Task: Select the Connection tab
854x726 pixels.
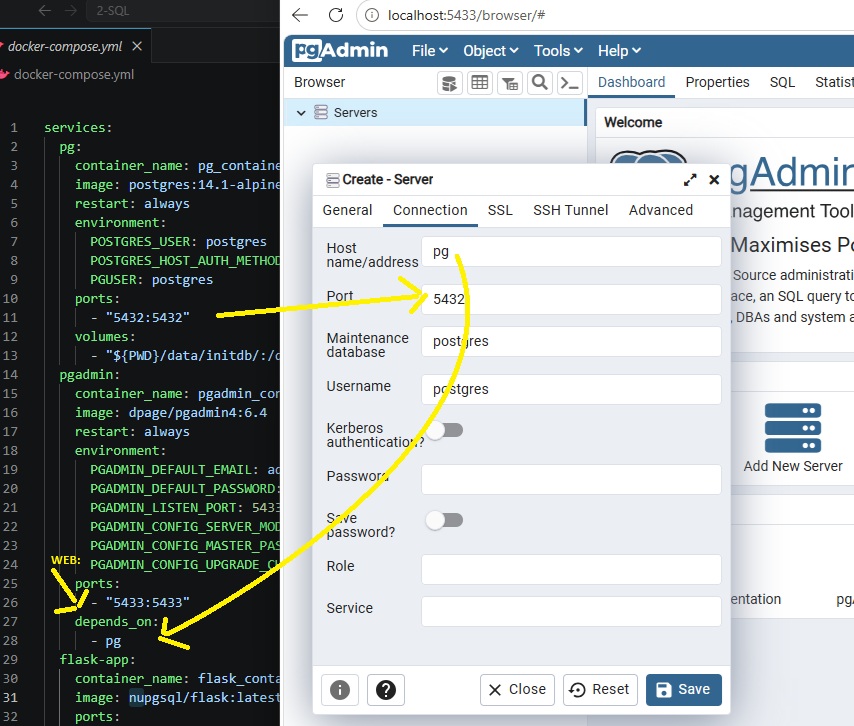Action: [x=430, y=210]
